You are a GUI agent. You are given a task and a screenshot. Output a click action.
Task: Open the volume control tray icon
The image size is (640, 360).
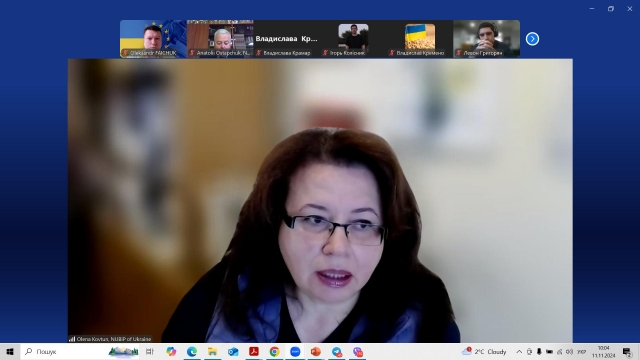click(569, 351)
